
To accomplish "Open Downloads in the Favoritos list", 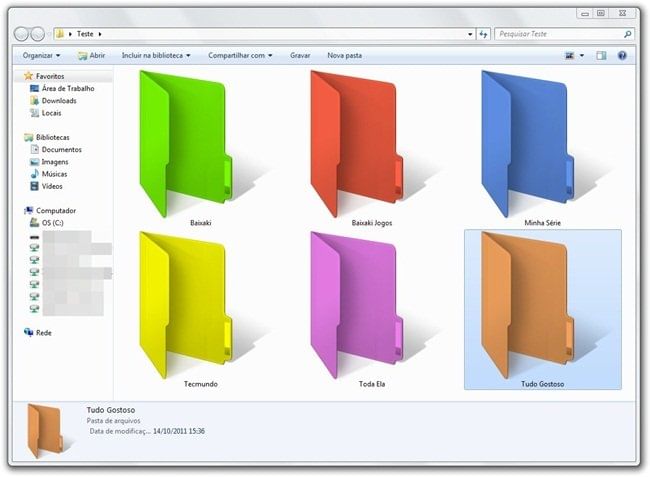I will 58,101.
